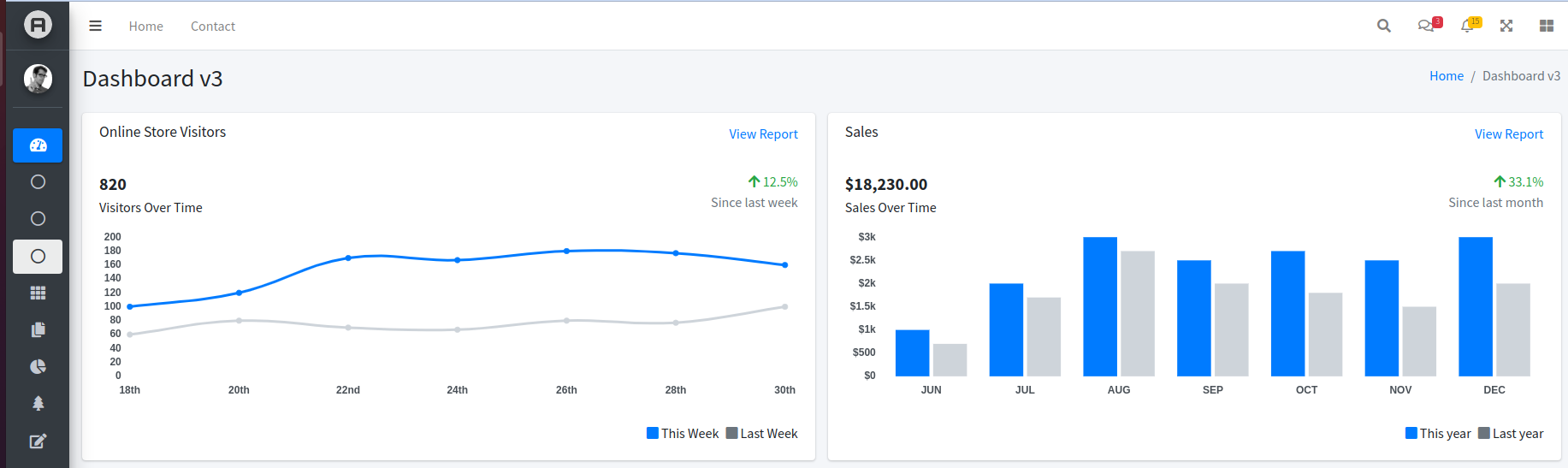1568x468 pixels.
Task: Click This Week data point at 22nd
Action: pyautogui.click(x=348, y=258)
